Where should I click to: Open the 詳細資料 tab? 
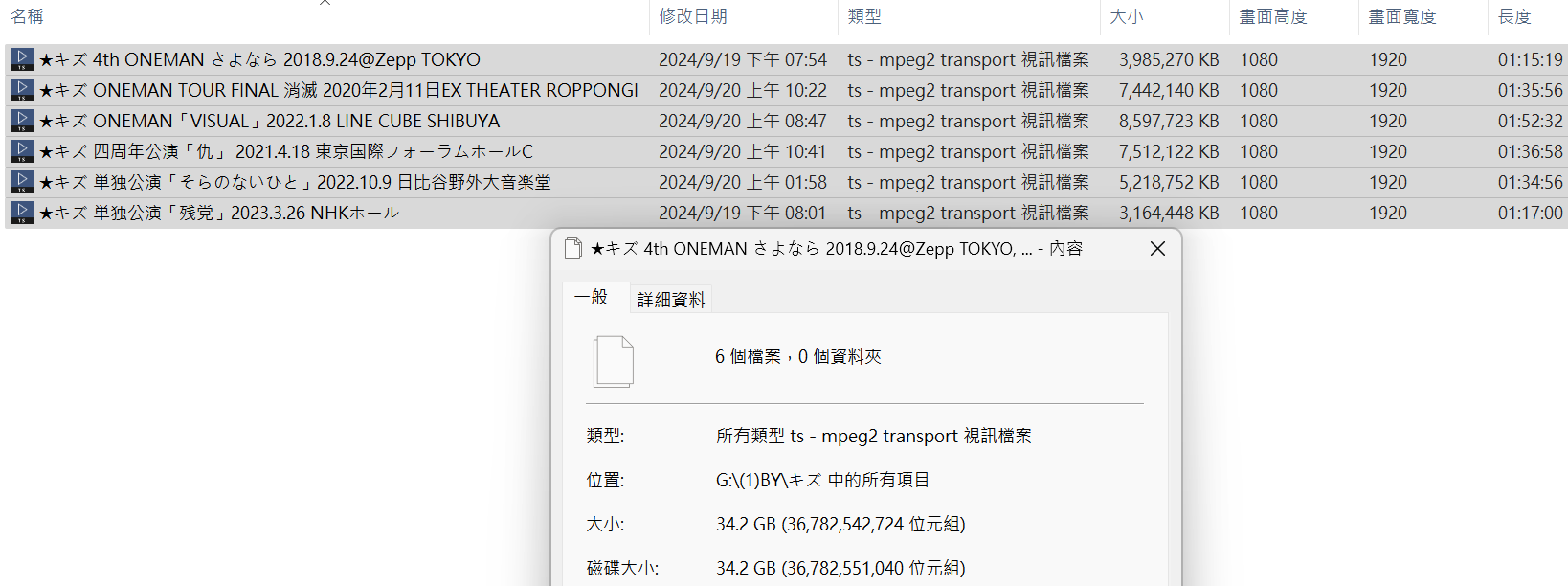(671, 300)
